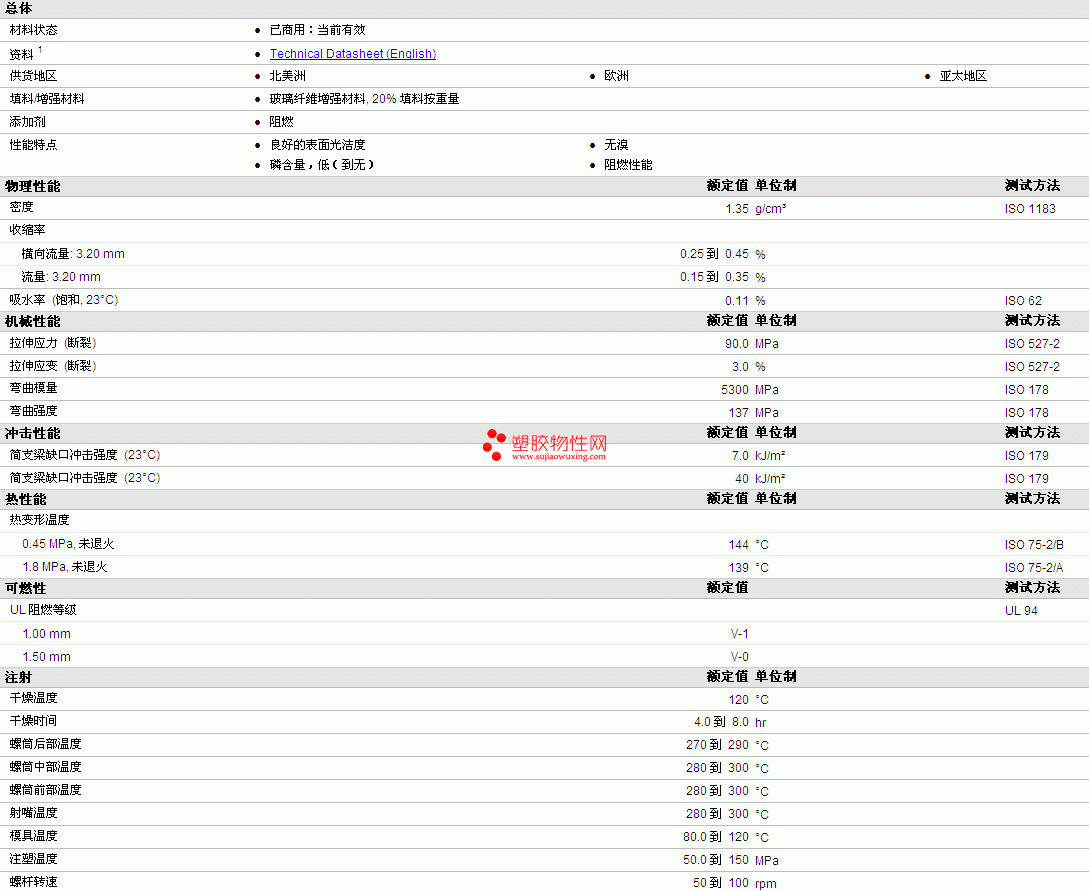Select the density value 1.35

[737, 209]
